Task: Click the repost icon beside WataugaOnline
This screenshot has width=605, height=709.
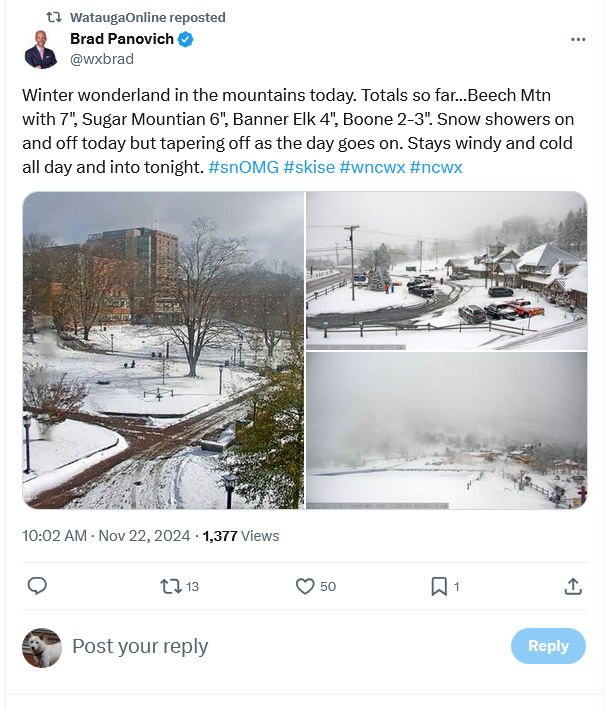Action: click(54, 17)
